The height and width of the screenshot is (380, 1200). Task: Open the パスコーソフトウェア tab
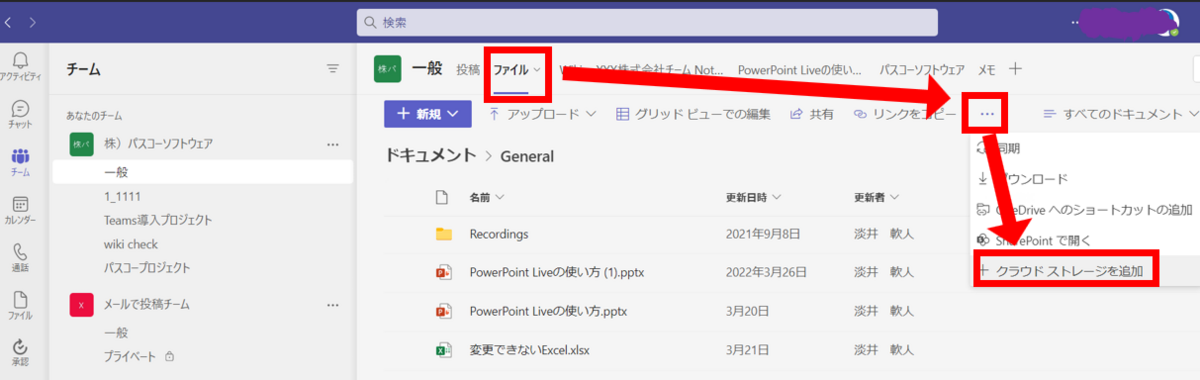pos(922,69)
